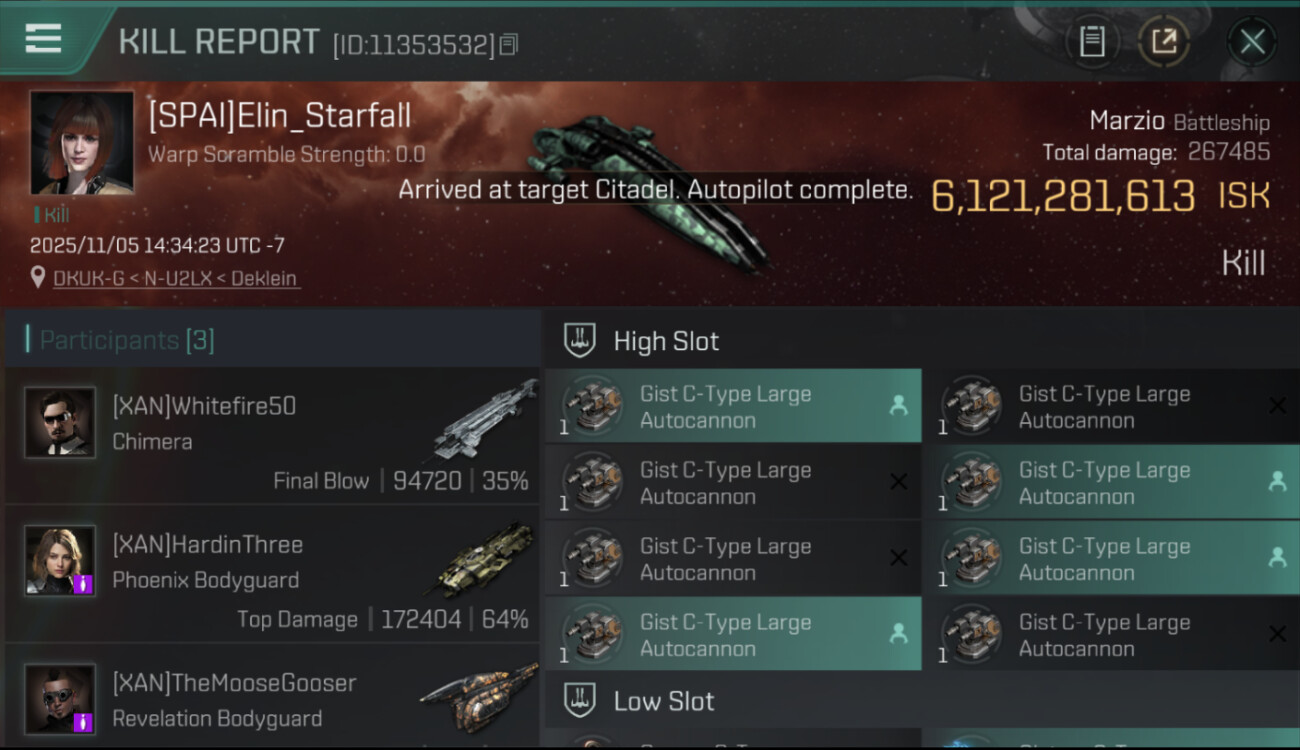1300x750 pixels.
Task: View Elin_Starfall's character portrait
Action: point(81,142)
